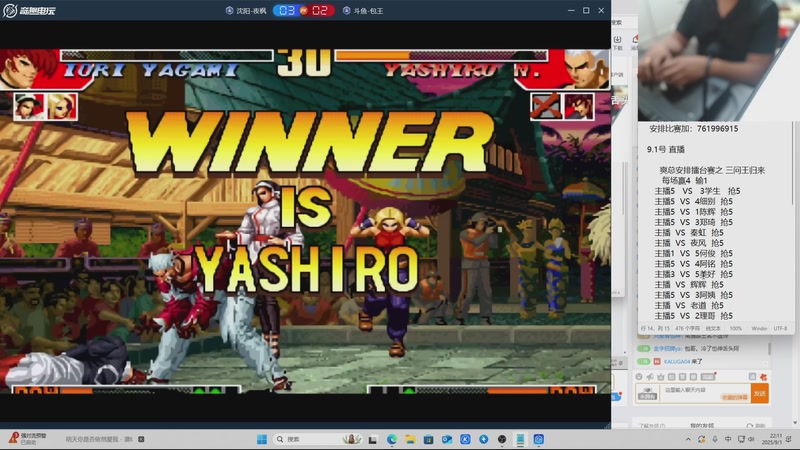
Task: Click the blue K app taskbar icon
Action: [x=465, y=439]
